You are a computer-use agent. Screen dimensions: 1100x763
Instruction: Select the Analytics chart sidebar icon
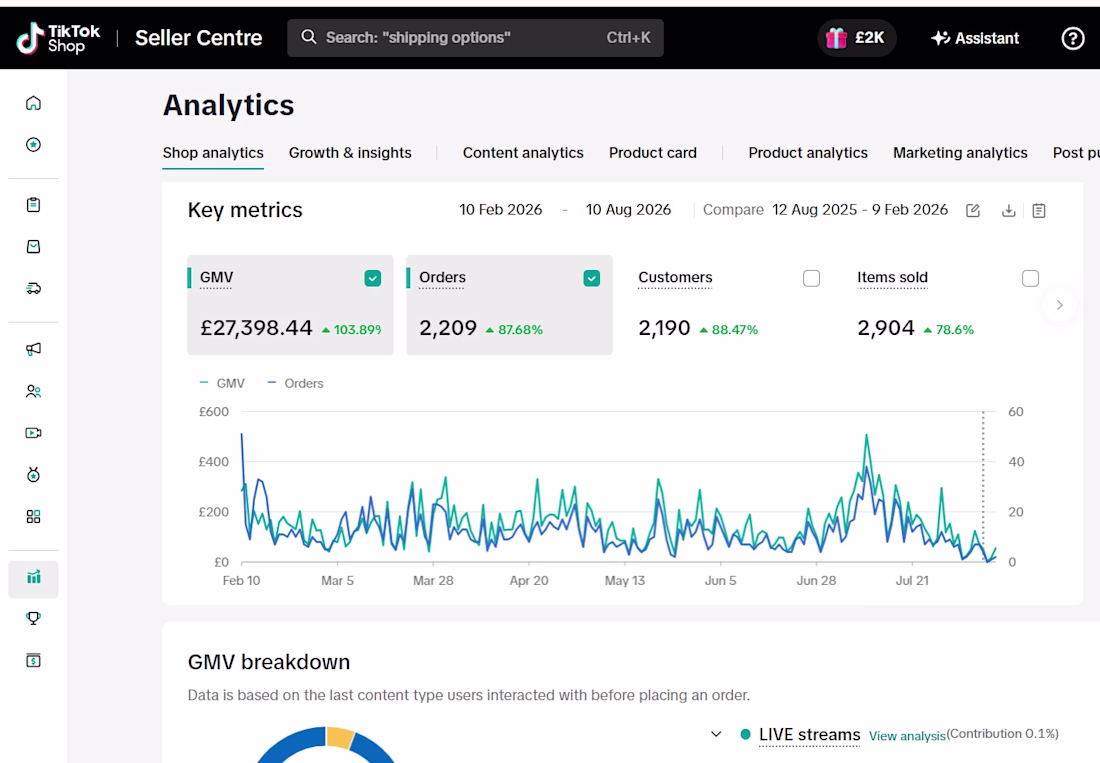tap(33, 578)
